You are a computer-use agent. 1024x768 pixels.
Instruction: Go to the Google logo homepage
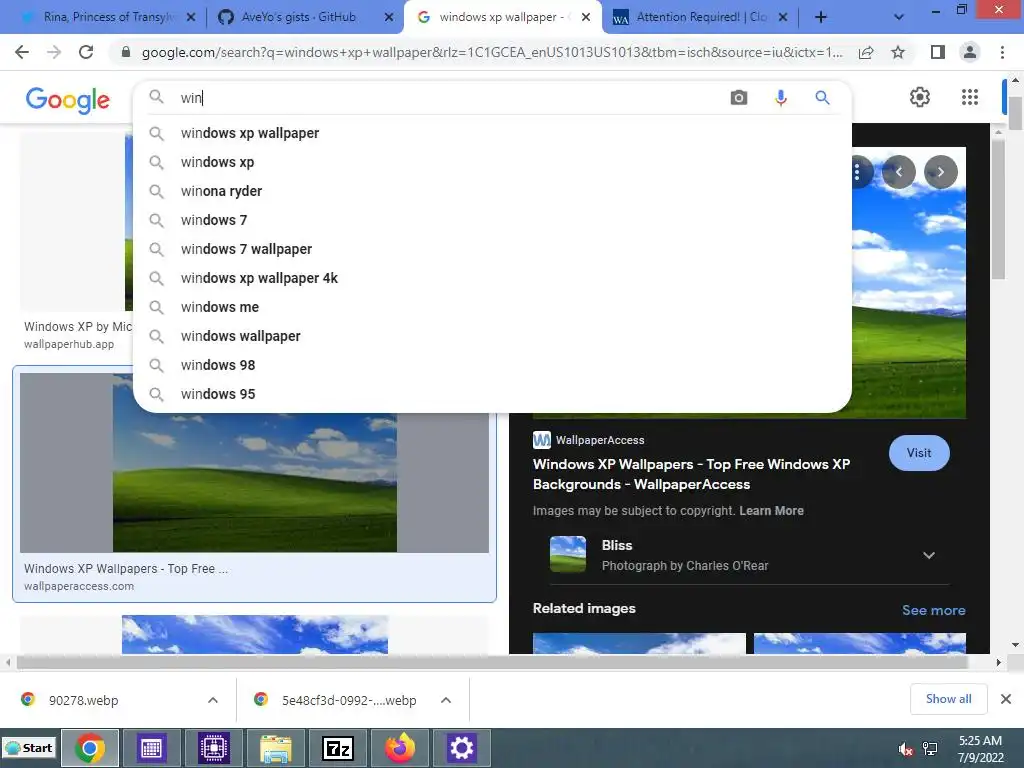pyautogui.click(x=68, y=100)
